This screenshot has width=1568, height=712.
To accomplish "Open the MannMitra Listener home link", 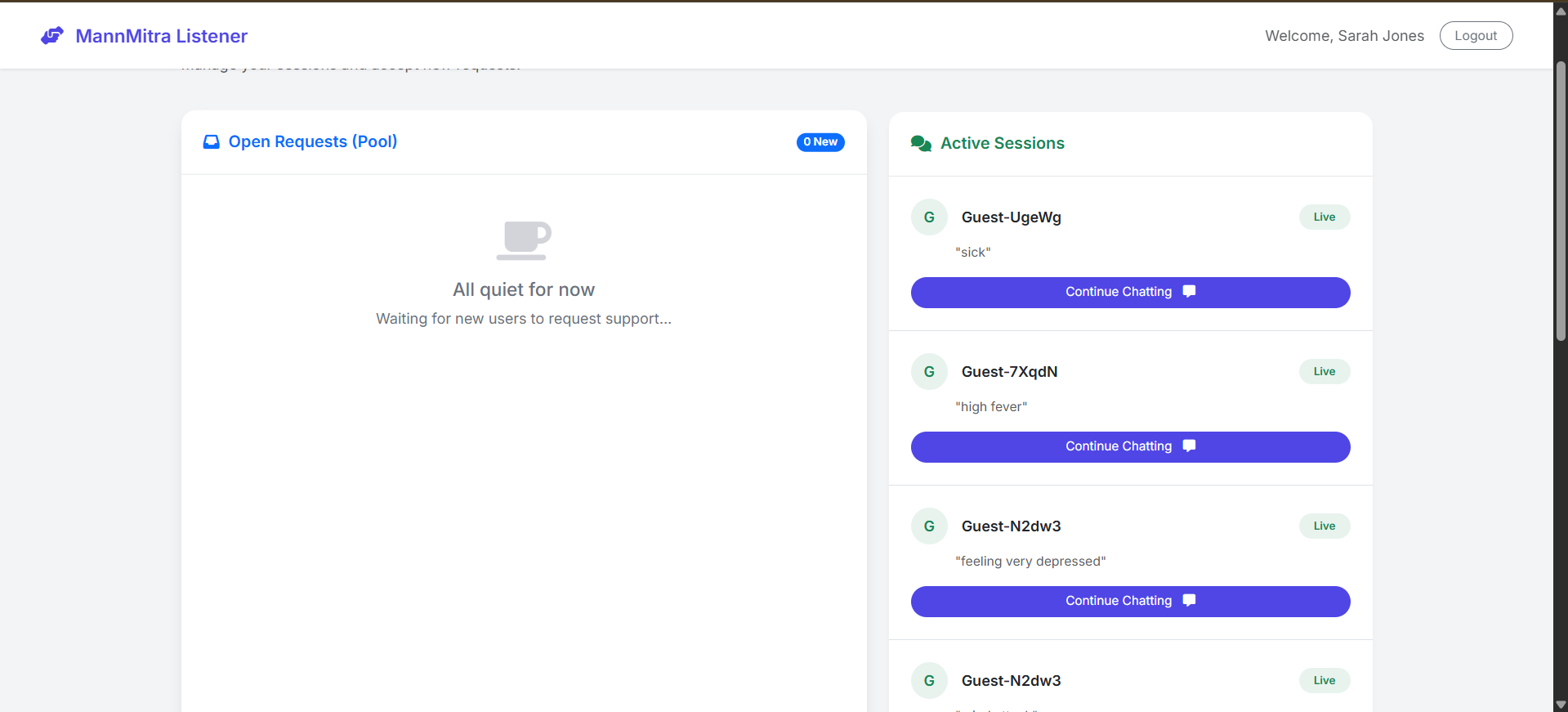I will tap(161, 36).
